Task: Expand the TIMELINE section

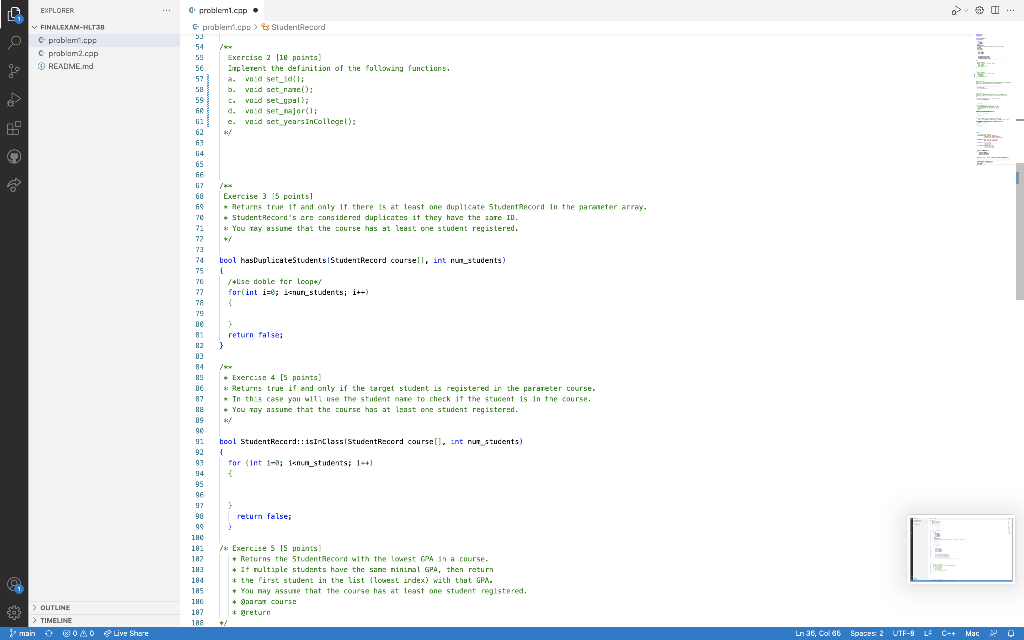Action: click(55, 620)
